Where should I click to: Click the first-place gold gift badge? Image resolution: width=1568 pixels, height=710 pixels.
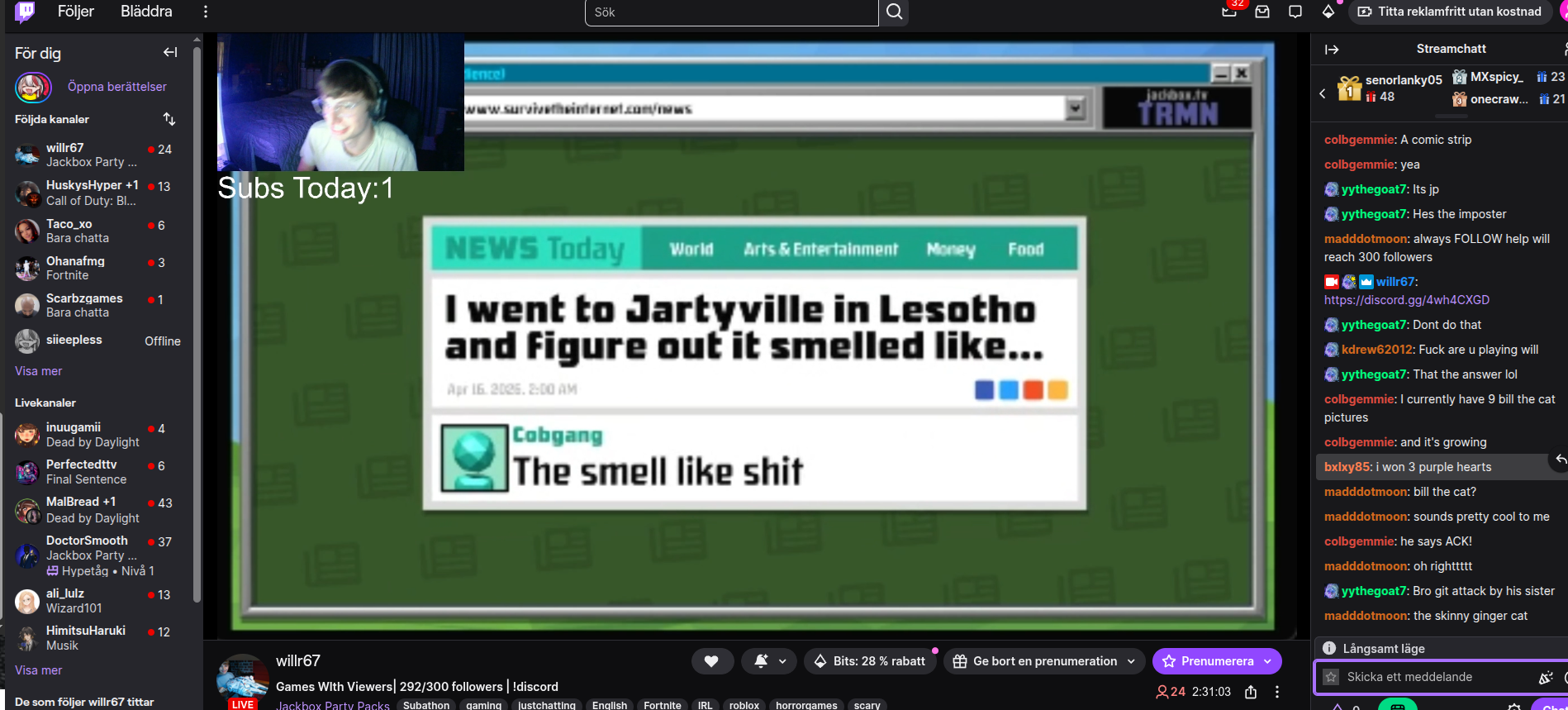coord(1350,88)
